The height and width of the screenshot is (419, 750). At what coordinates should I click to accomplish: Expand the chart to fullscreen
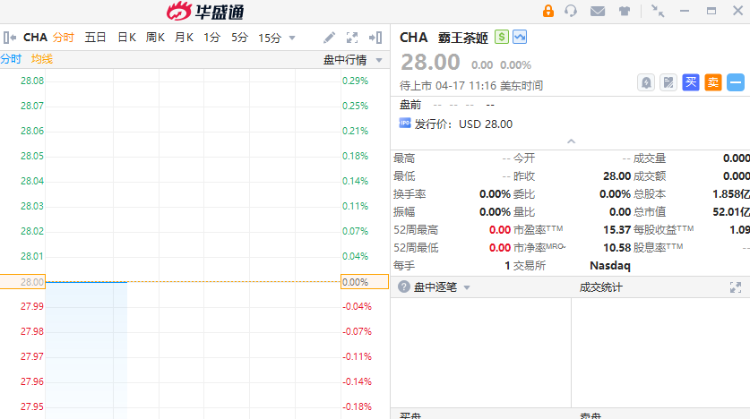[352, 37]
